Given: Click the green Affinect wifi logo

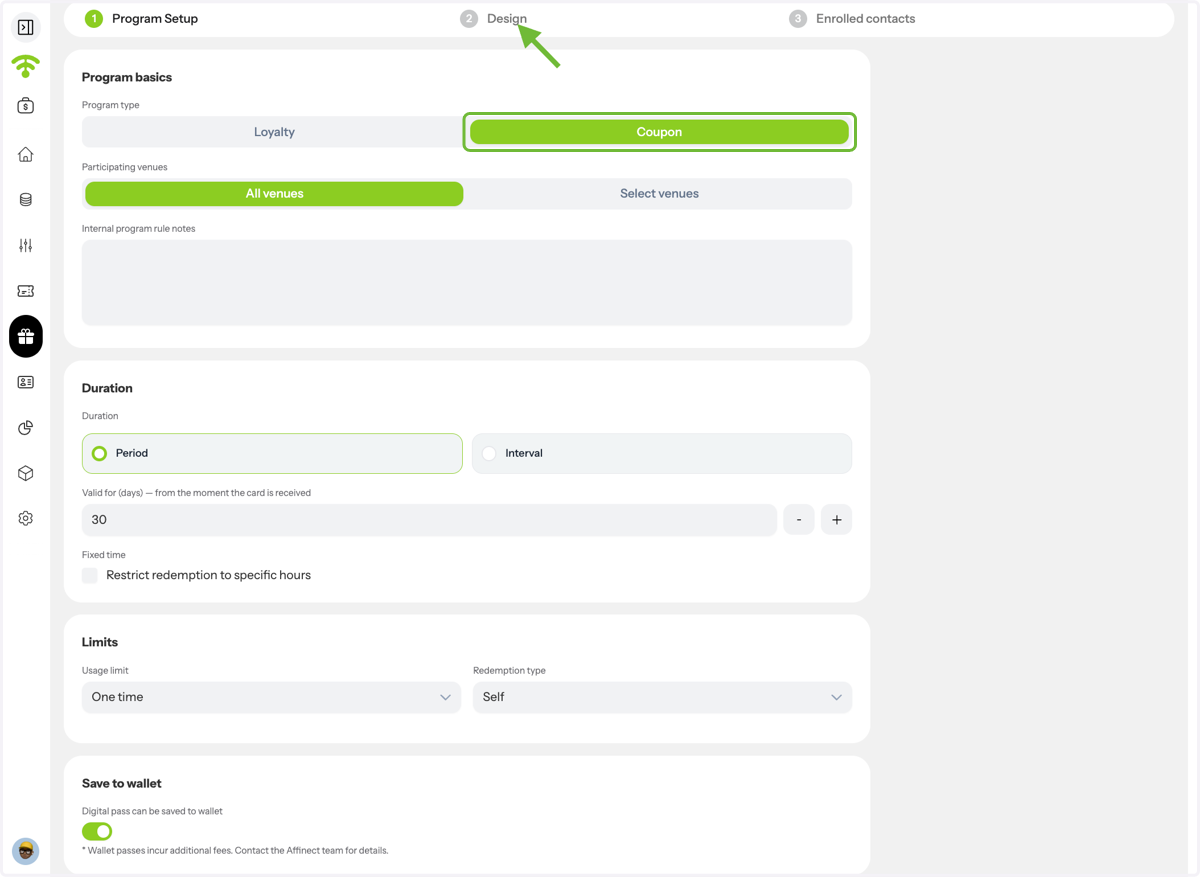Looking at the screenshot, I should [26, 66].
